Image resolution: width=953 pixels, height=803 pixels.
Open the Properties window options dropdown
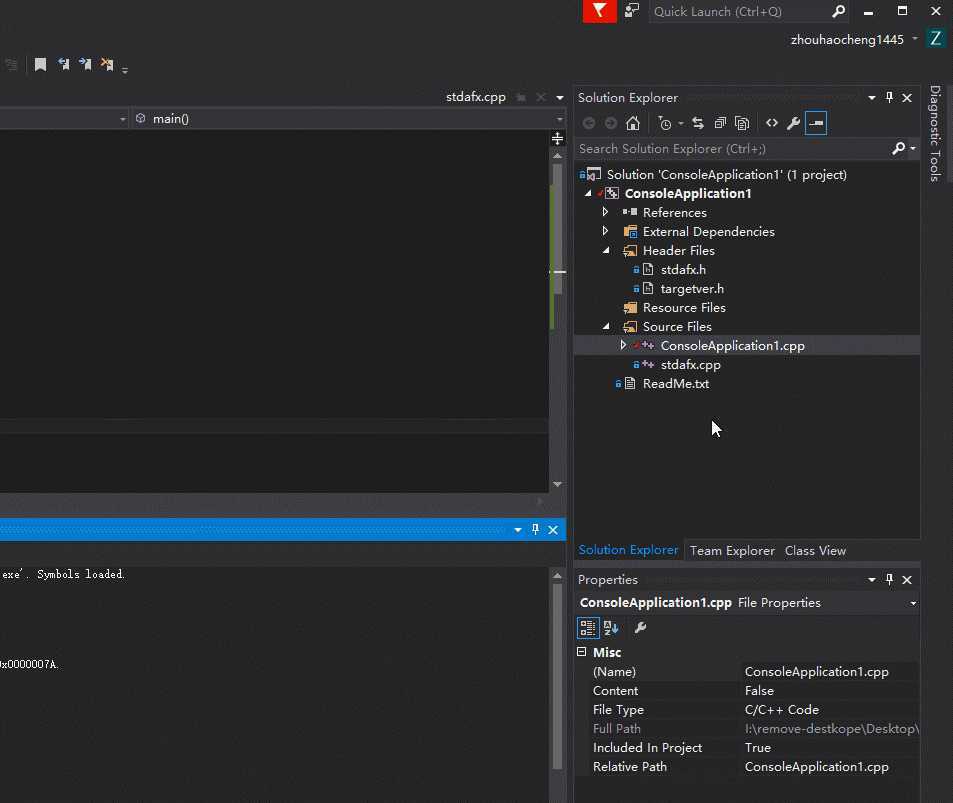(x=872, y=579)
